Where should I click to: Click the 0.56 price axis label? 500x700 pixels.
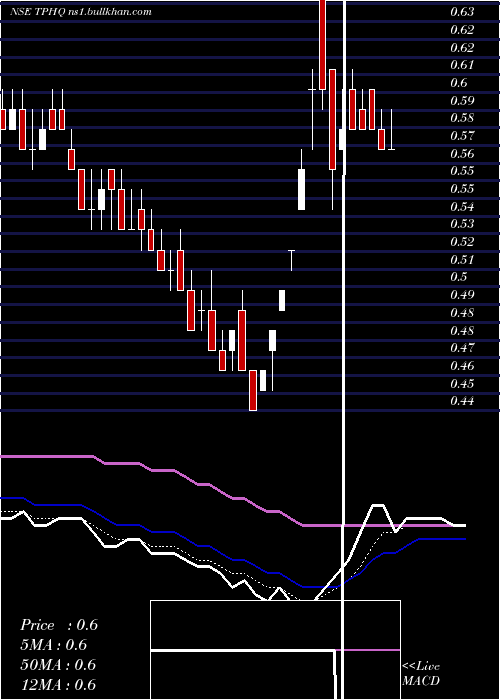click(462, 154)
